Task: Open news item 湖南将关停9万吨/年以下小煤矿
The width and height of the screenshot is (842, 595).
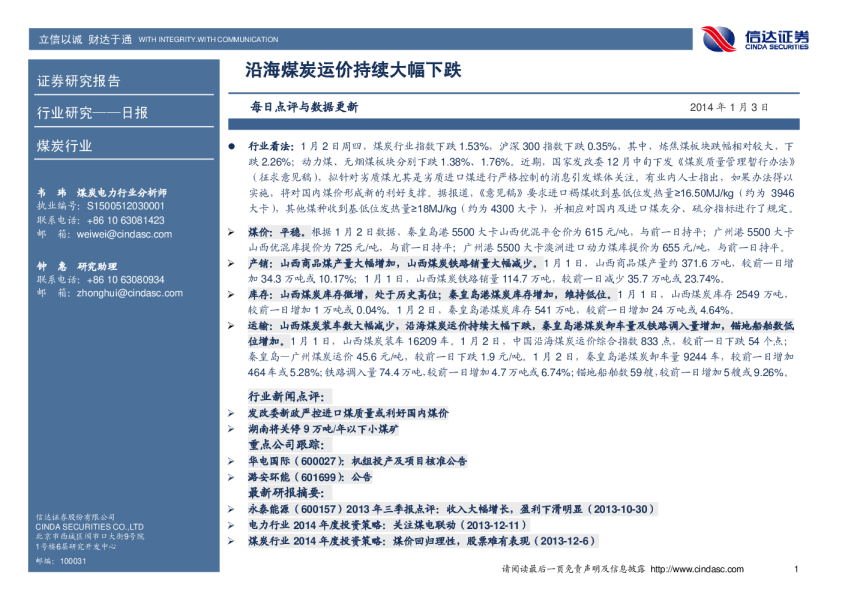Action: tap(322, 428)
